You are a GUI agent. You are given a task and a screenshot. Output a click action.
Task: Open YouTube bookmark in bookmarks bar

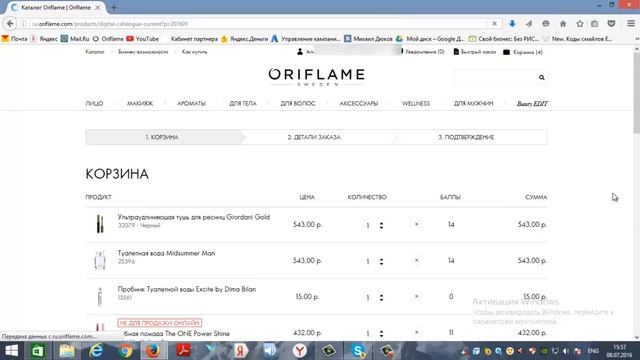142,39
